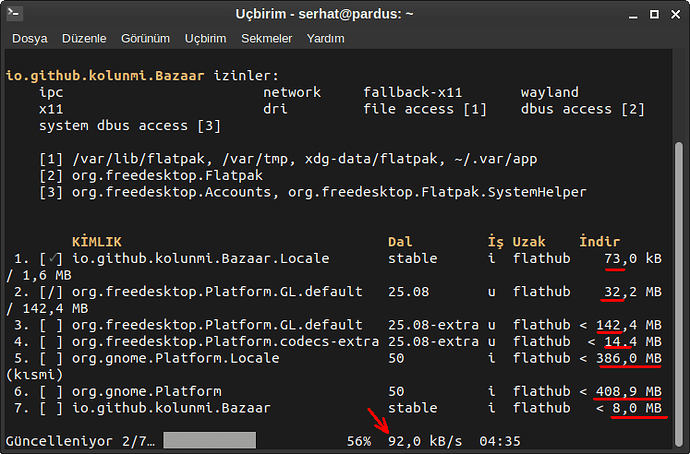Click the 386,0 MB download size
Screen dimensions: 690x454
pos(628,358)
